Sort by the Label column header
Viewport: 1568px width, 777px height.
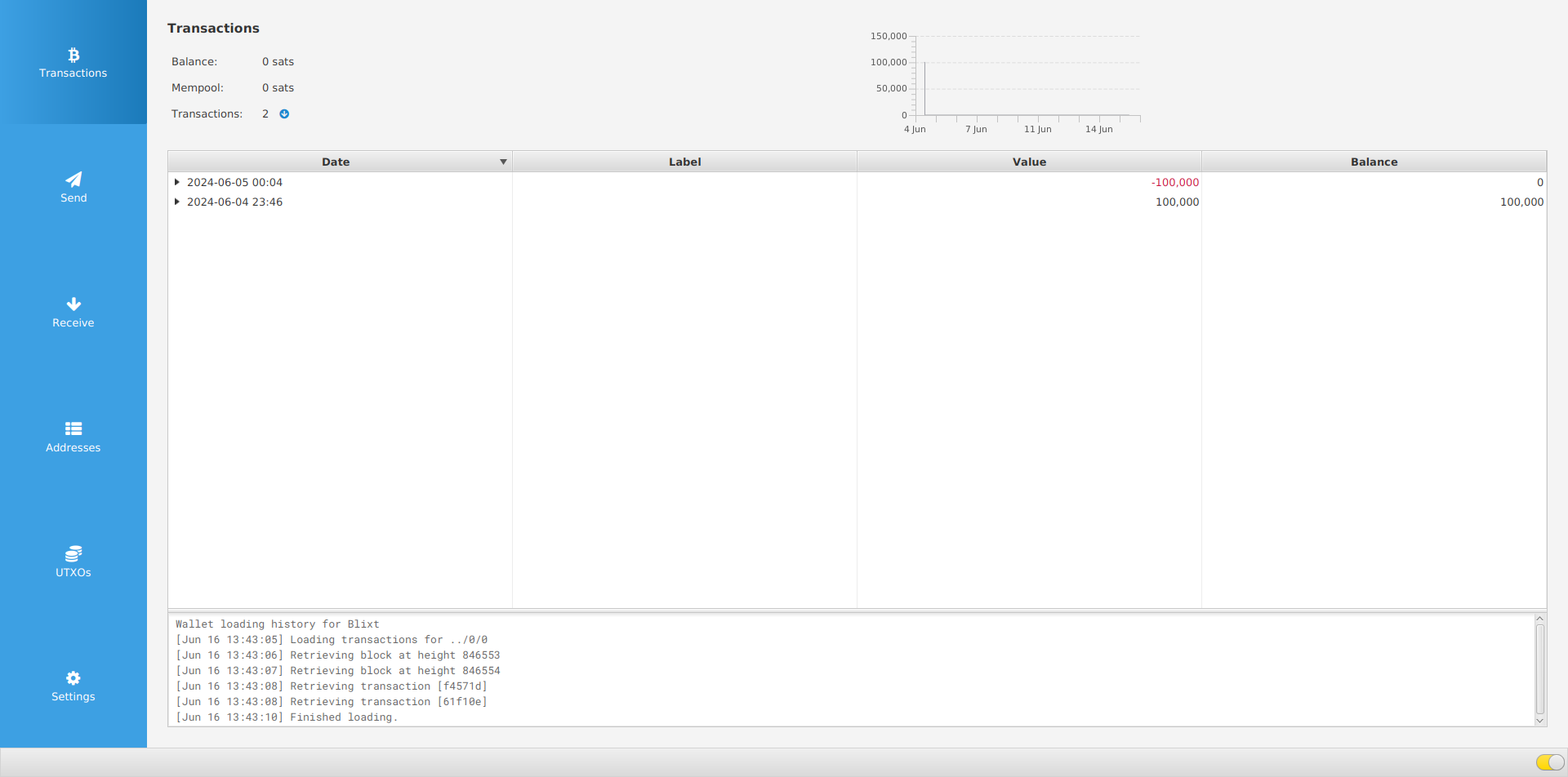[684, 162]
